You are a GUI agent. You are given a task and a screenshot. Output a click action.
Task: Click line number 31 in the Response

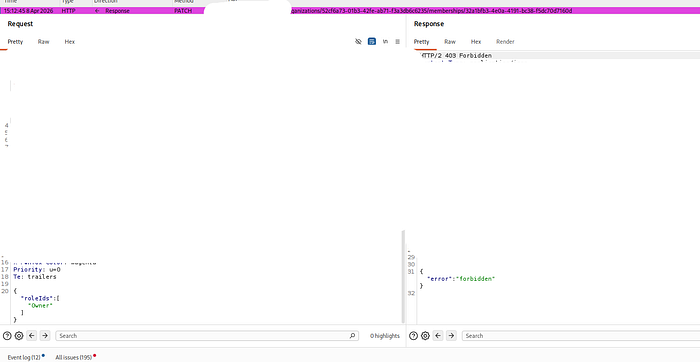click(411, 271)
